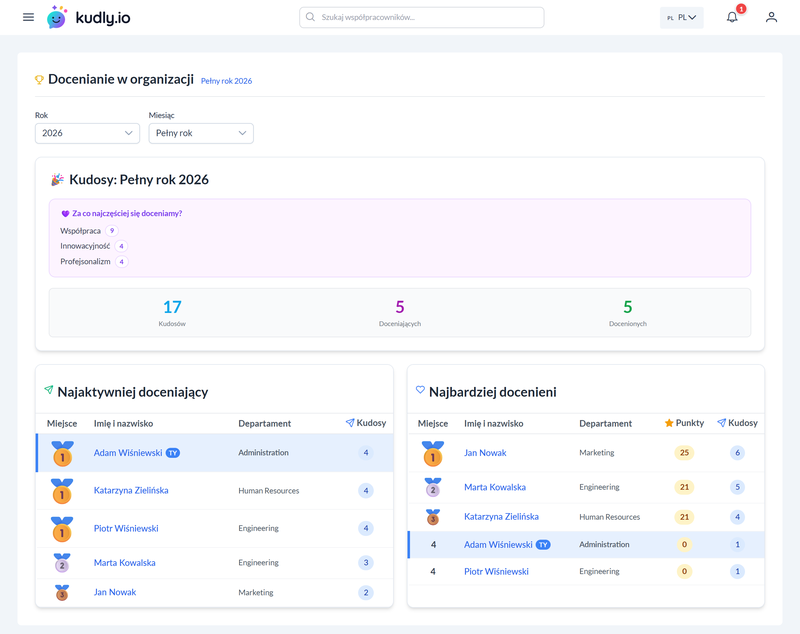Click the Innowacyjność count badge
The height and width of the screenshot is (634, 800).
pos(121,246)
